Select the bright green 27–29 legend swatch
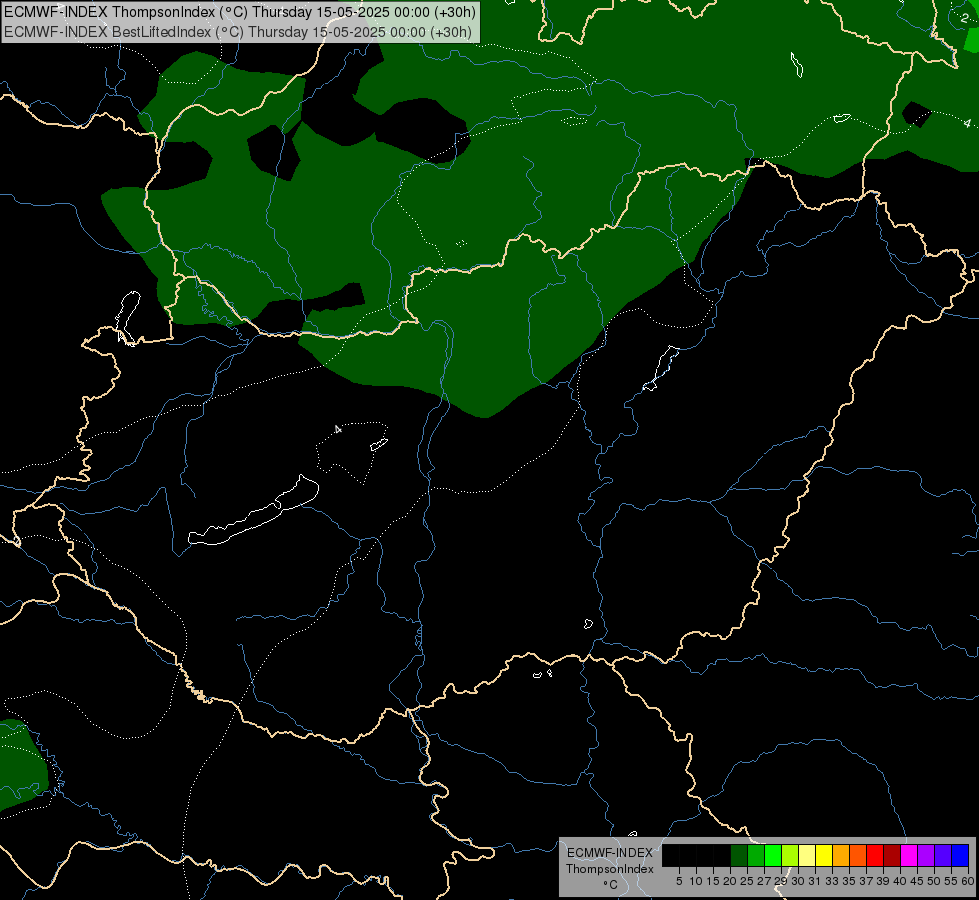This screenshot has height=900, width=979. 773,855
